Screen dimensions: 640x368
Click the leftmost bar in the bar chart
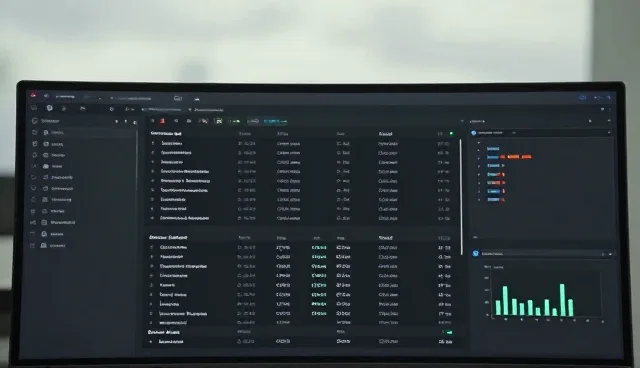(498, 308)
